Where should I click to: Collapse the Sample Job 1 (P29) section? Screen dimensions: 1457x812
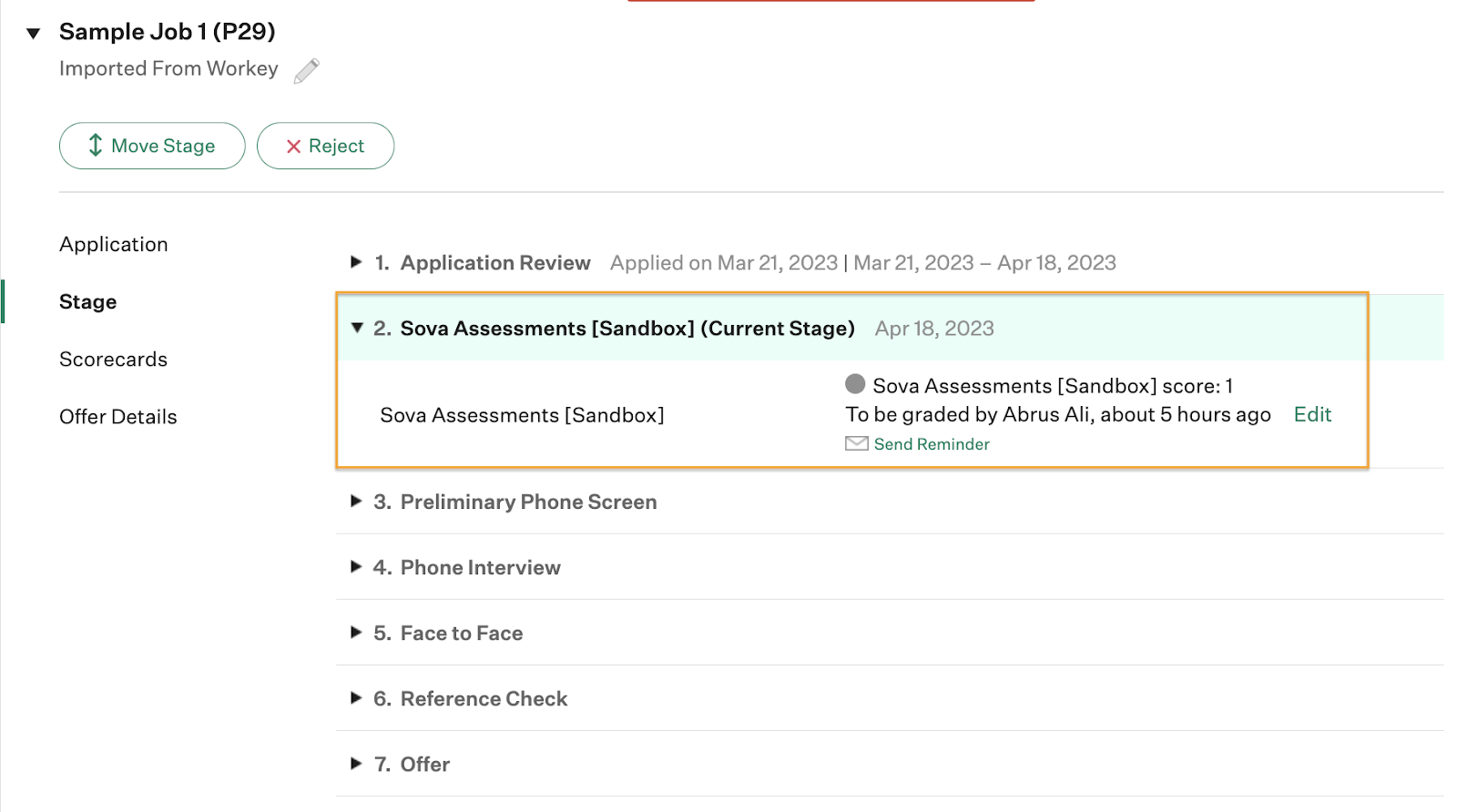pyautogui.click(x=34, y=34)
